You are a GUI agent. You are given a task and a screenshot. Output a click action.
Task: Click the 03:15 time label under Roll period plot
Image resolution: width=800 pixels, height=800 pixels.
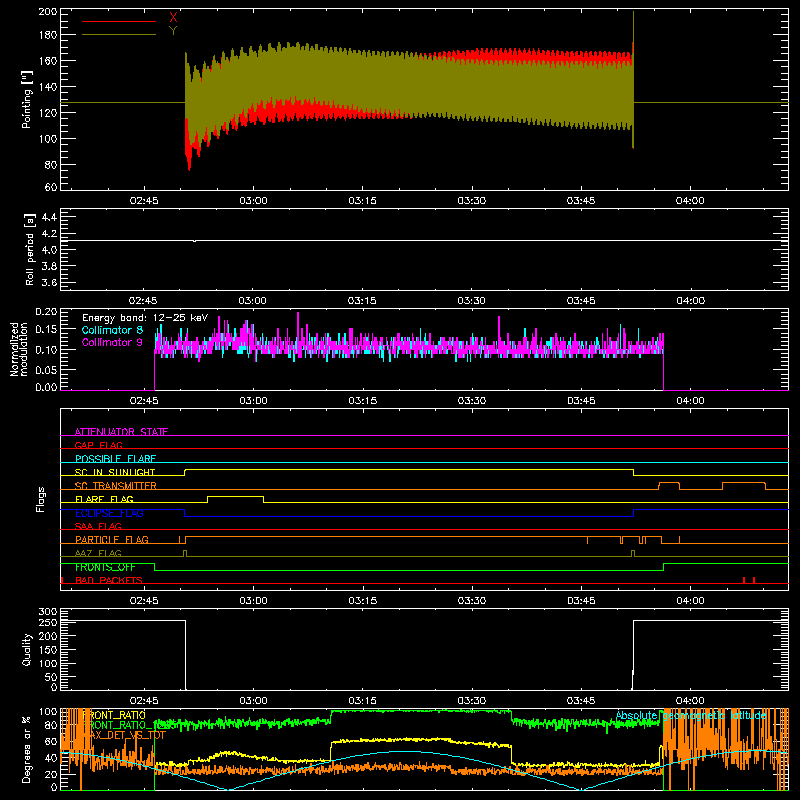(x=362, y=301)
